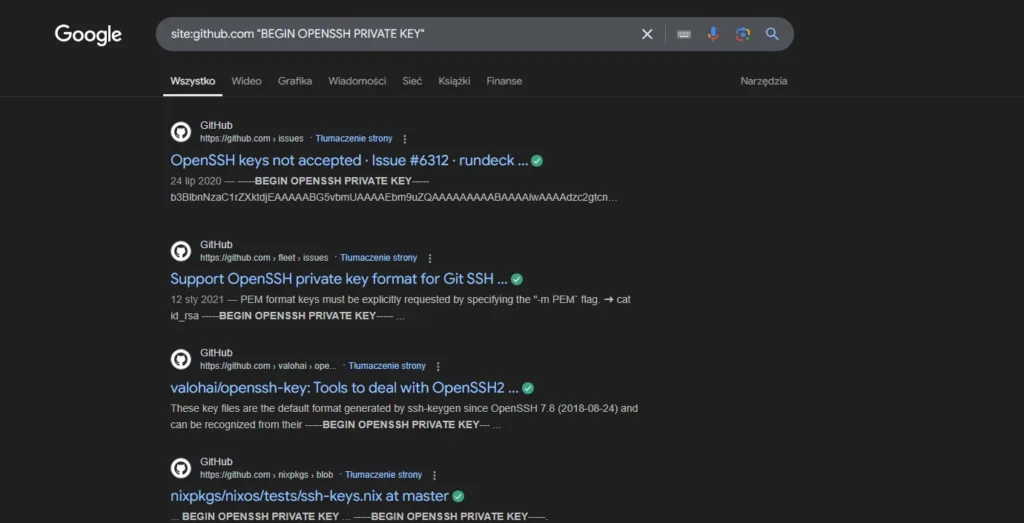Switch to the Wideo tab
The height and width of the screenshot is (523, 1024).
(x=246, y=81)
